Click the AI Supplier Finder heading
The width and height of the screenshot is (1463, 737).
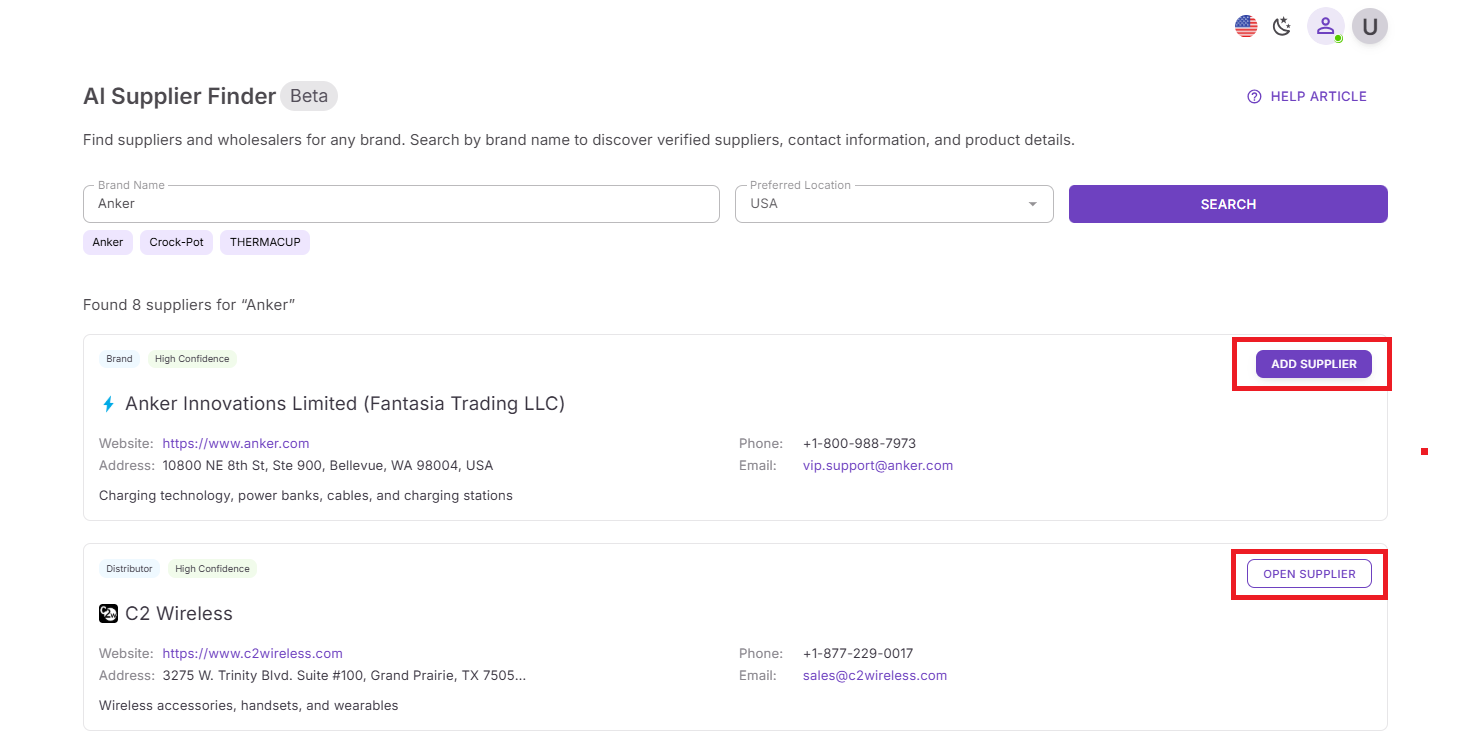coord(180,96)
